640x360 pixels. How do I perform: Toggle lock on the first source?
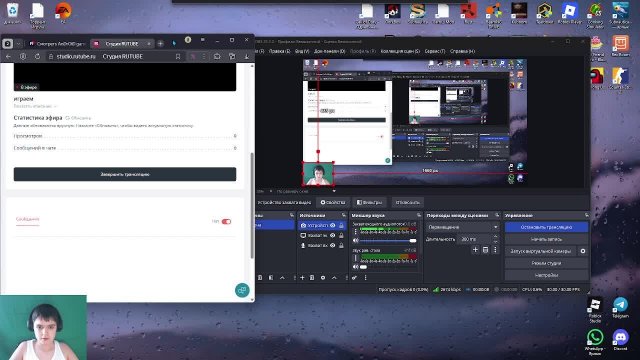click(x=341, y=225)
